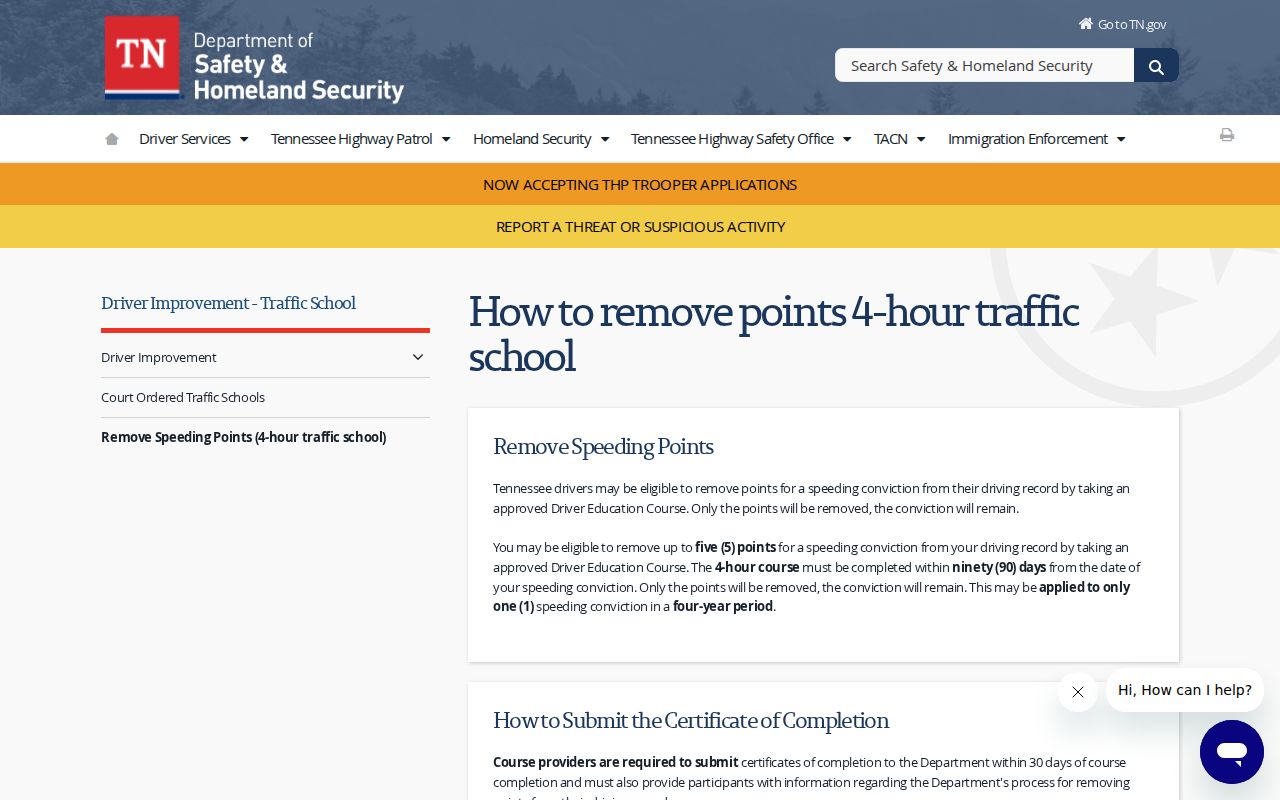Click the page title 'How to remove points 4-hour traffic school'
This screenshot has height=800, width=1280.
click(773, 334)
